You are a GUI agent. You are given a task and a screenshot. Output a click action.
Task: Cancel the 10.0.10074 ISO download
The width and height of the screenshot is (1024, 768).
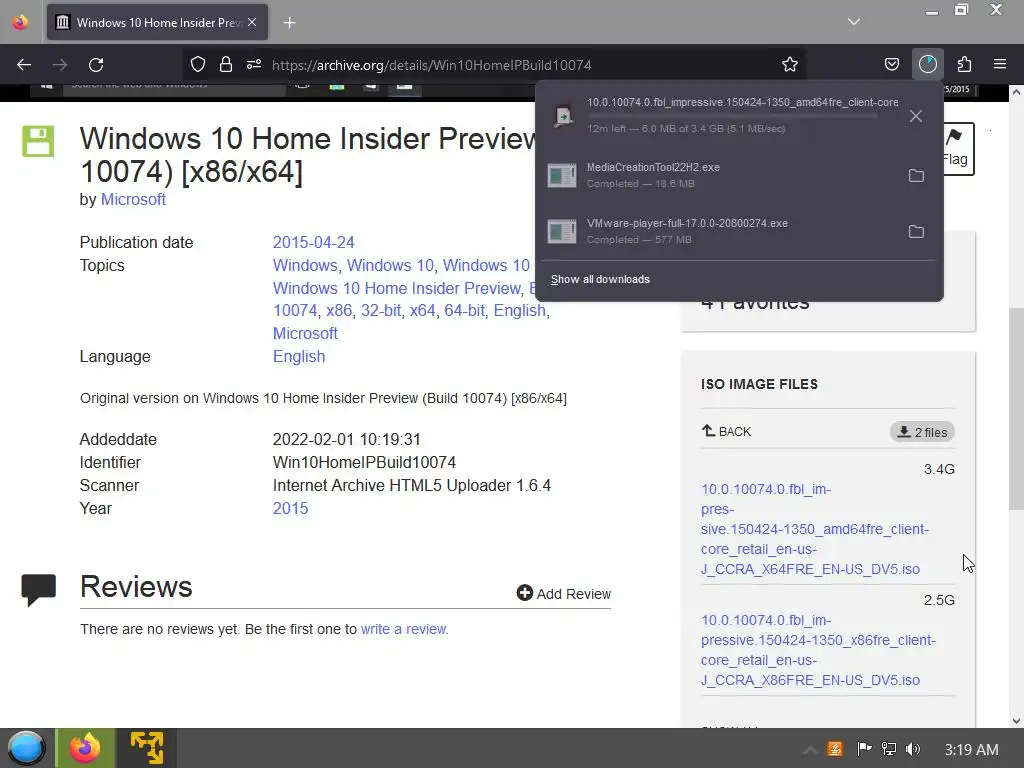click(916, 116)
